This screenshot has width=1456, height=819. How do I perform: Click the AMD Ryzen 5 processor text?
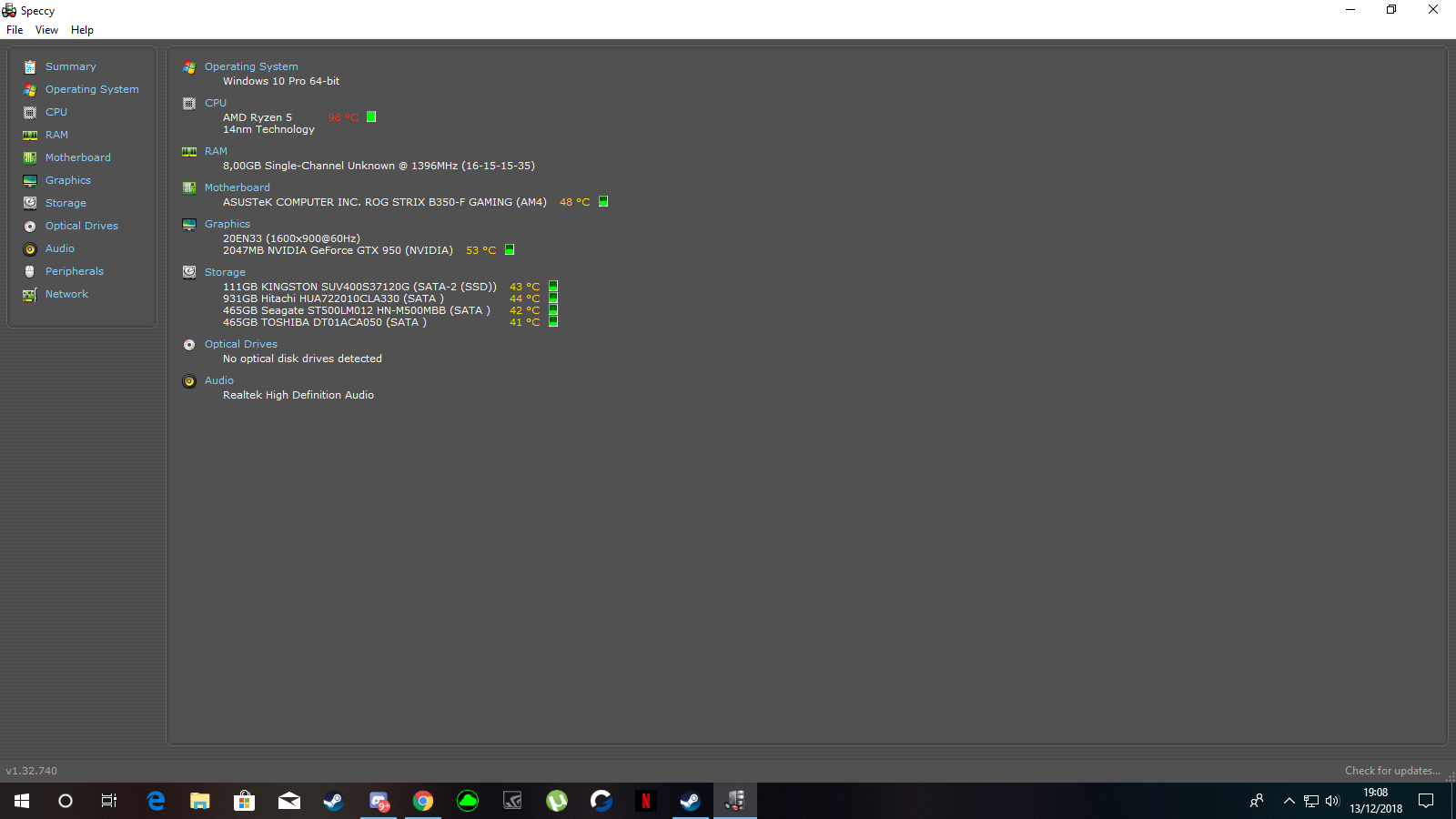tap(258, 117)
